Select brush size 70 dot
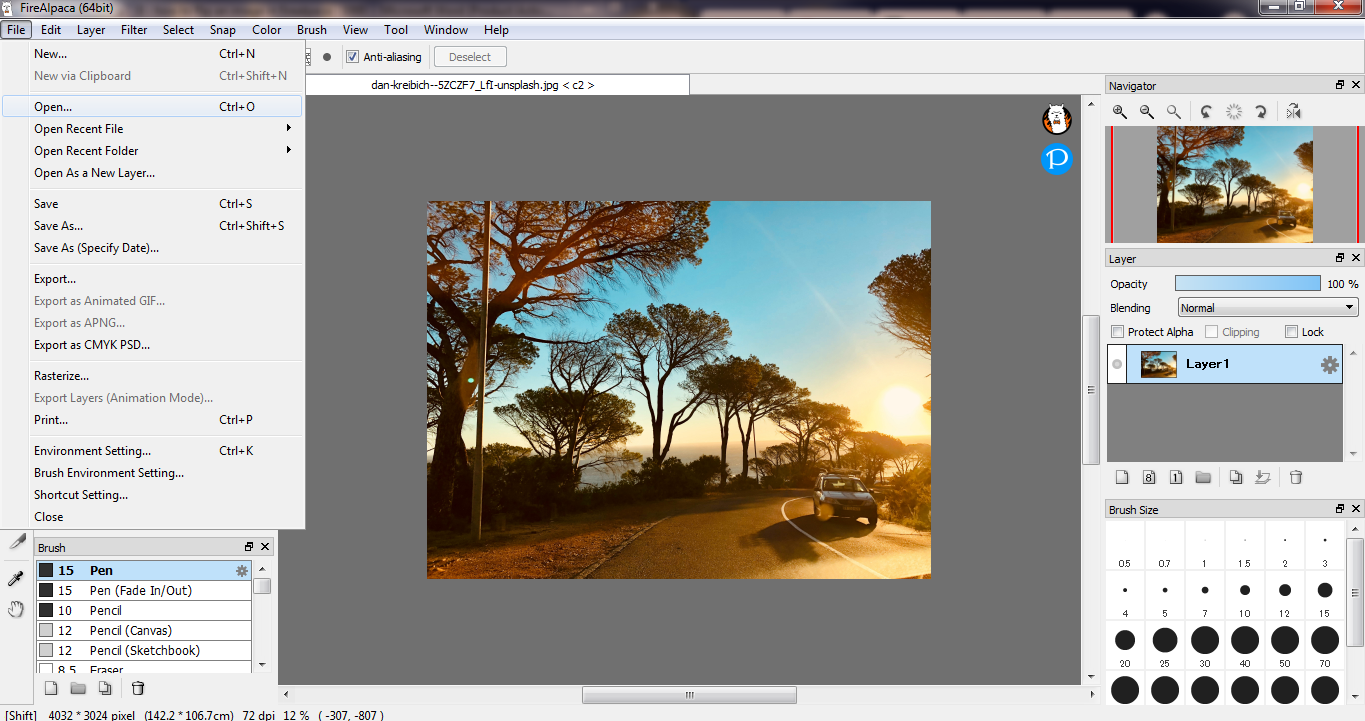 (1325, 640)
